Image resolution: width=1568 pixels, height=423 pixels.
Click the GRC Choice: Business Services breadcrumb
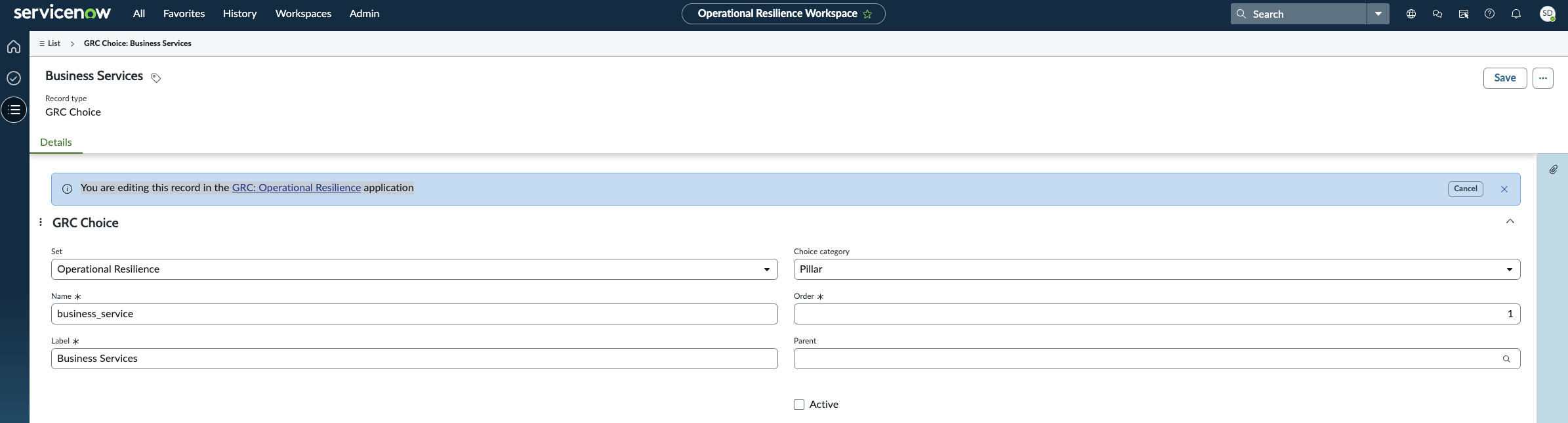[x=138, y=43]
